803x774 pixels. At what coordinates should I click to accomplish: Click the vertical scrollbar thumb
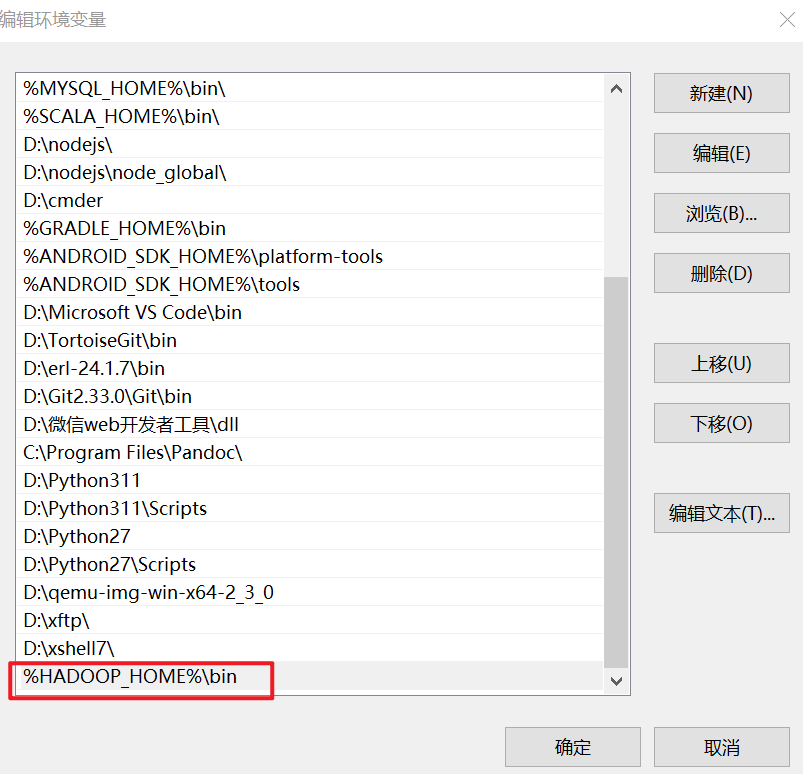616,470
